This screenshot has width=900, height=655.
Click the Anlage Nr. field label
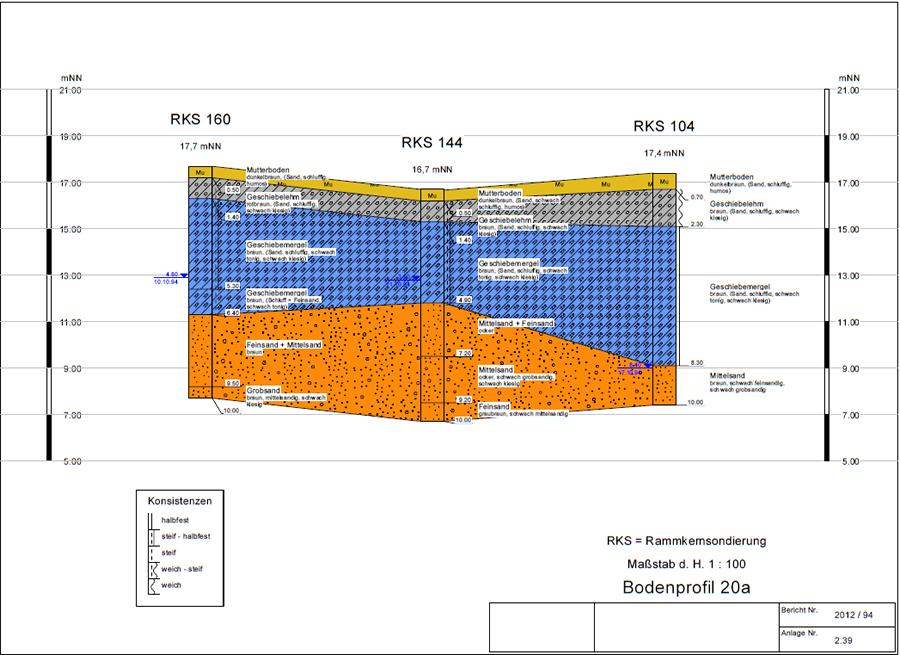click(x=799, y=633)
